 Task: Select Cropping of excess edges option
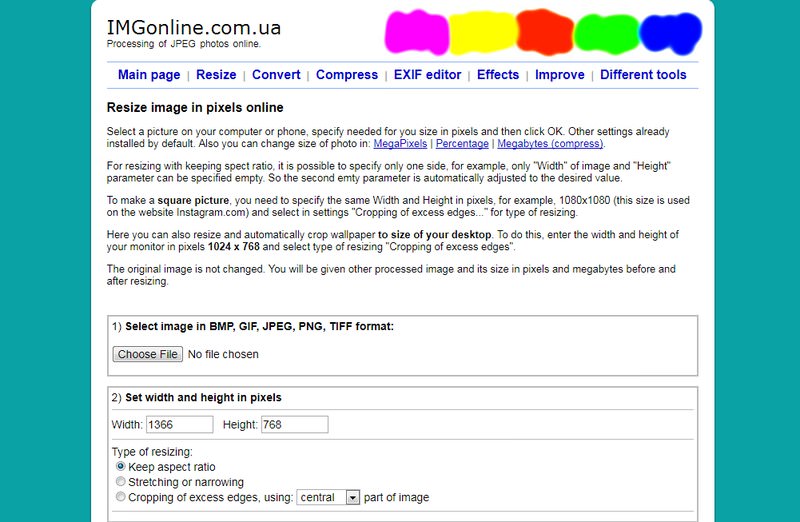tap(120, 497)
